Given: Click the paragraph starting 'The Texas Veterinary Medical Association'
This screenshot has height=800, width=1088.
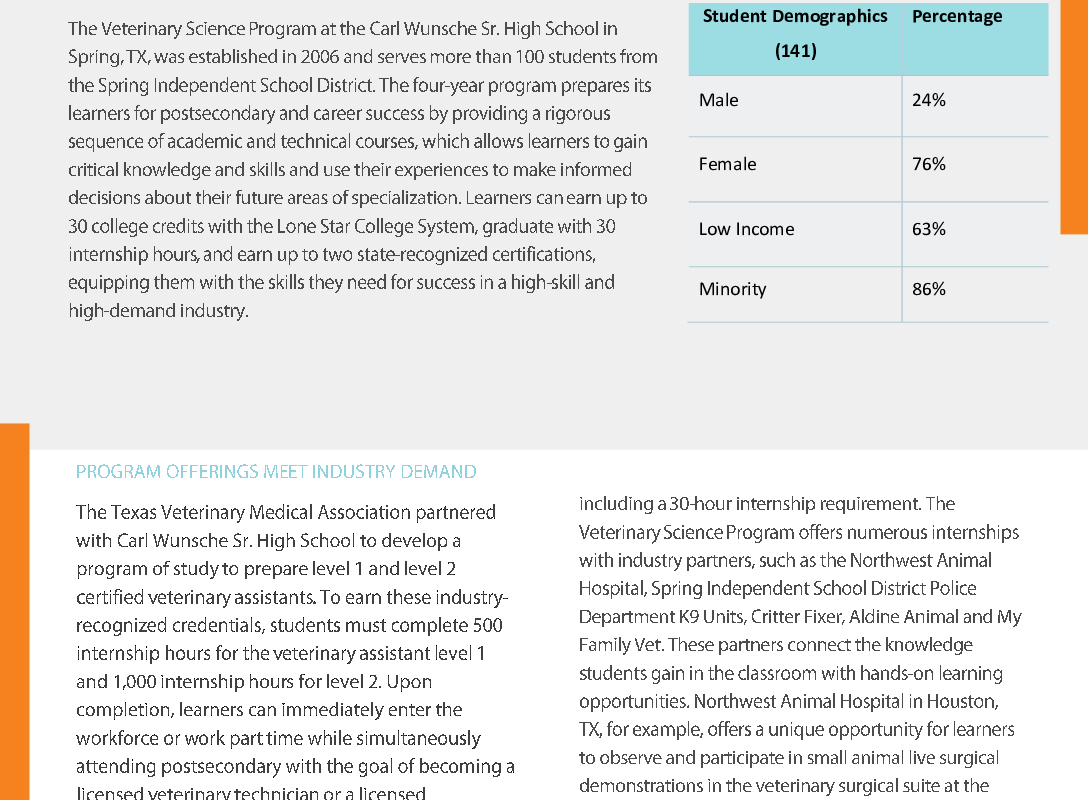Looking at the screenshot, I should pyautogui.click(x=295, y=653).
